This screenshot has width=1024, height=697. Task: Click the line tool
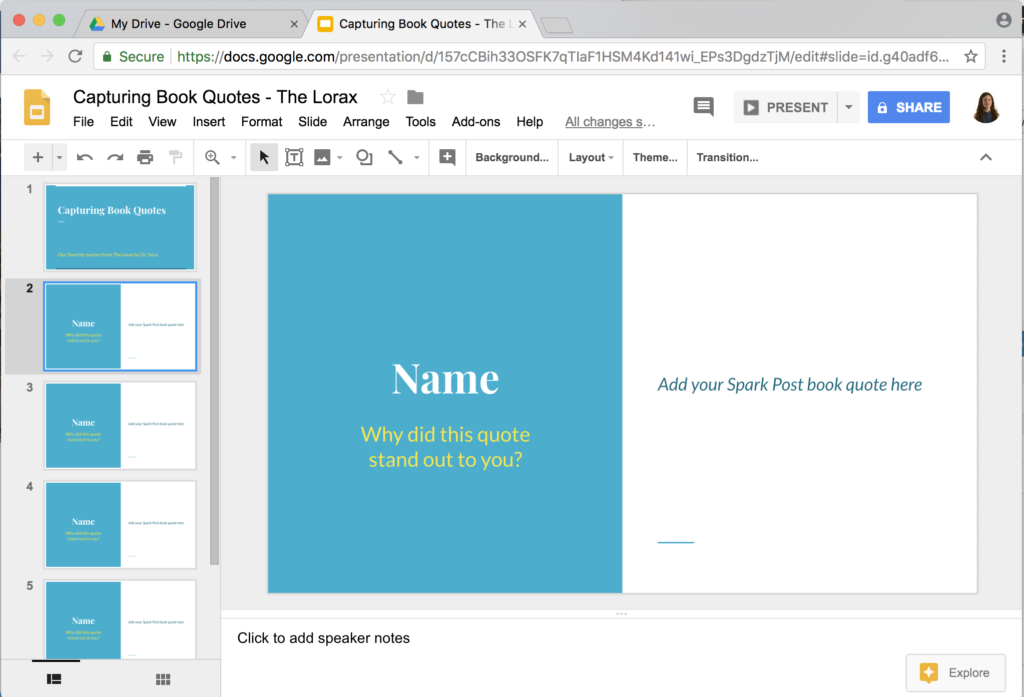[x=394, y=157]
